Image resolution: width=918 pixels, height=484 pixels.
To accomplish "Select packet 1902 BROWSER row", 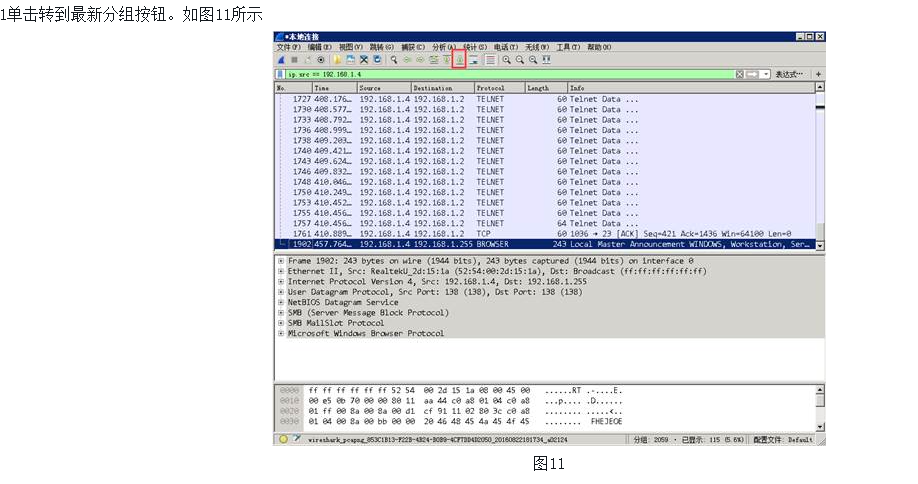I will click(544, 244).
